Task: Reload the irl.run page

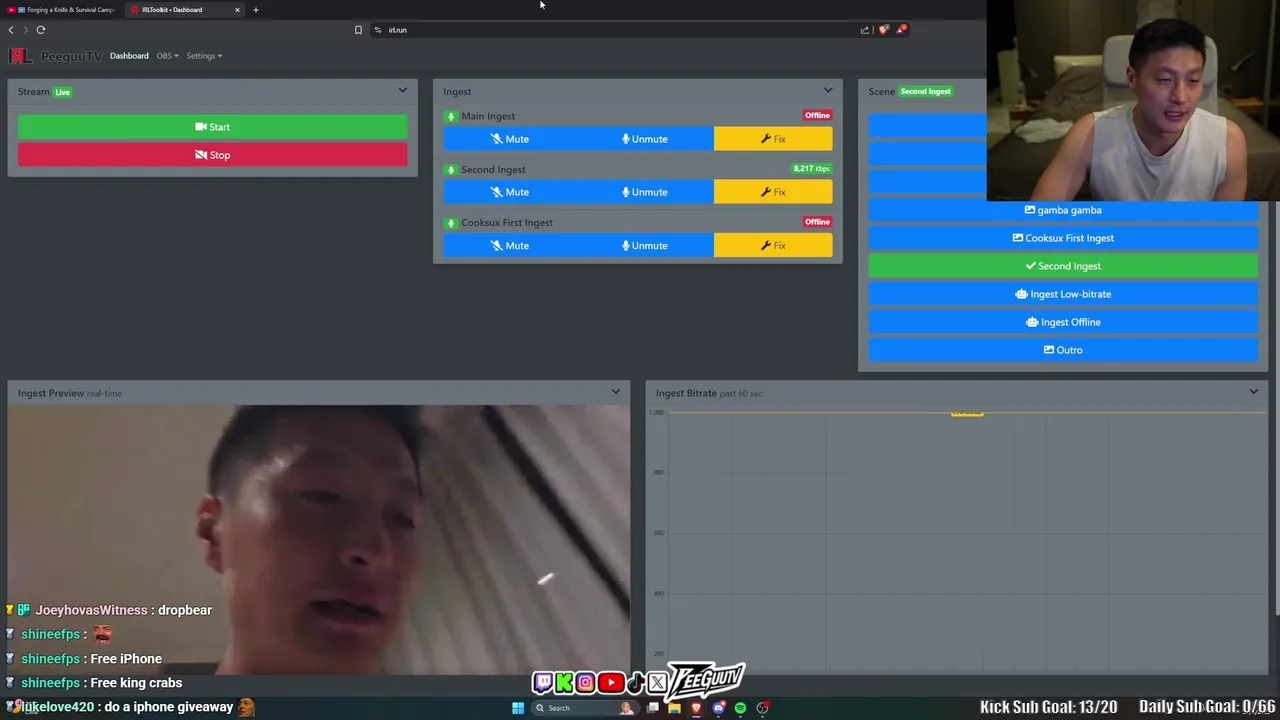Action: click(41, 30)
